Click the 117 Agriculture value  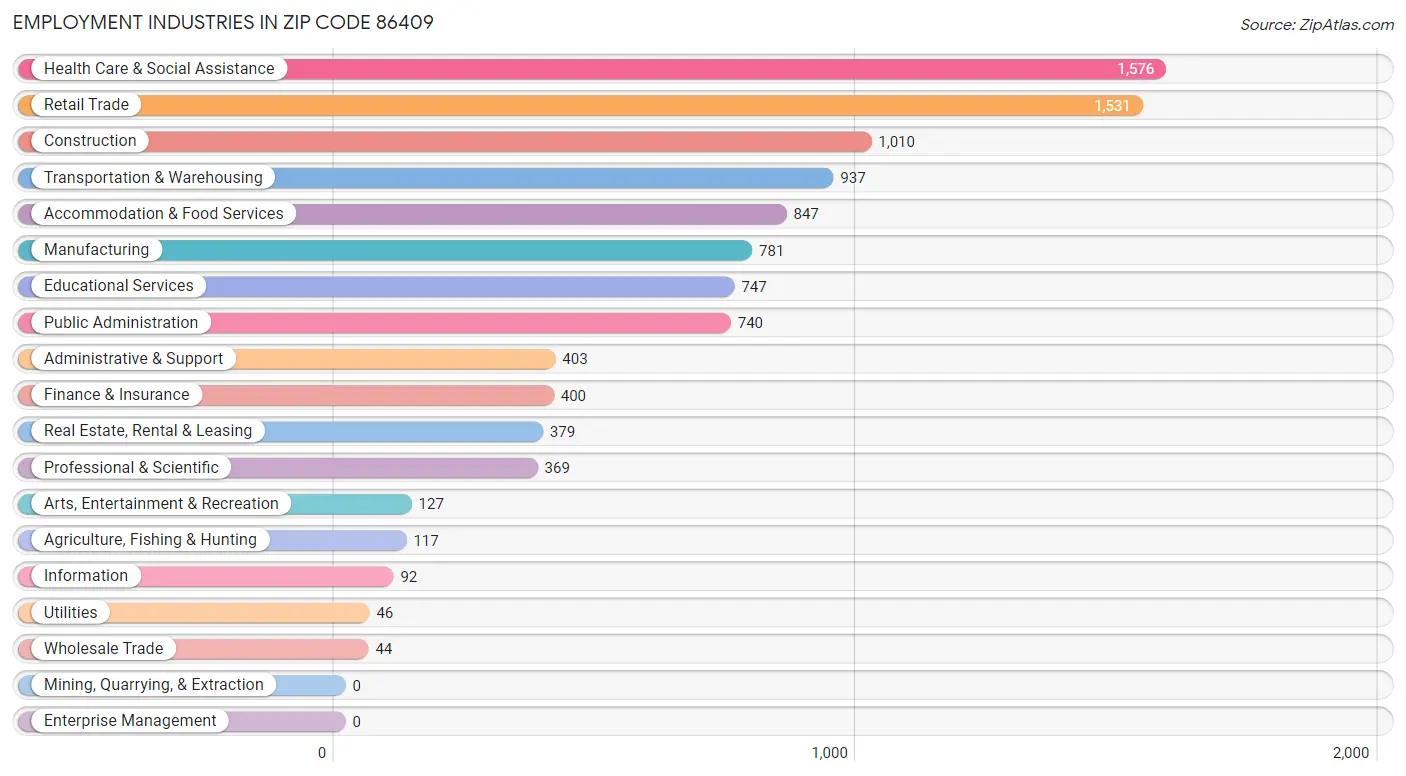[426, 541]
